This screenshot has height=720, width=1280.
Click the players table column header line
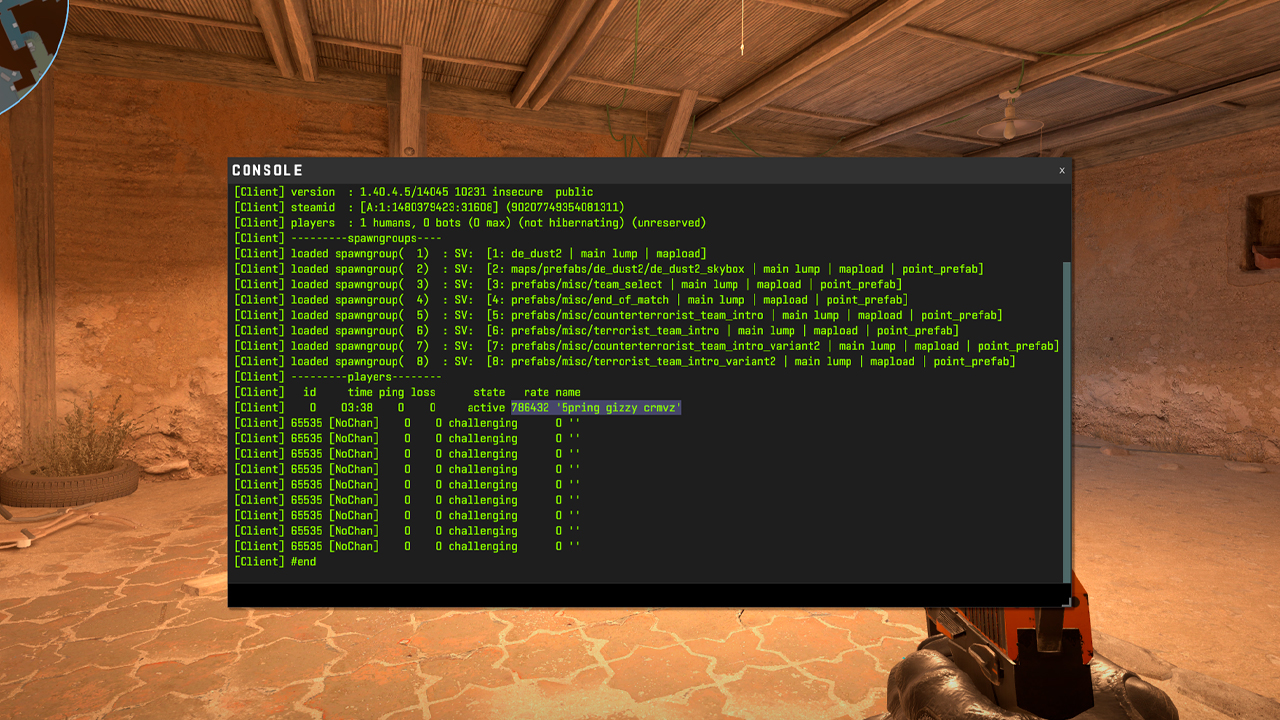(407, 392)
